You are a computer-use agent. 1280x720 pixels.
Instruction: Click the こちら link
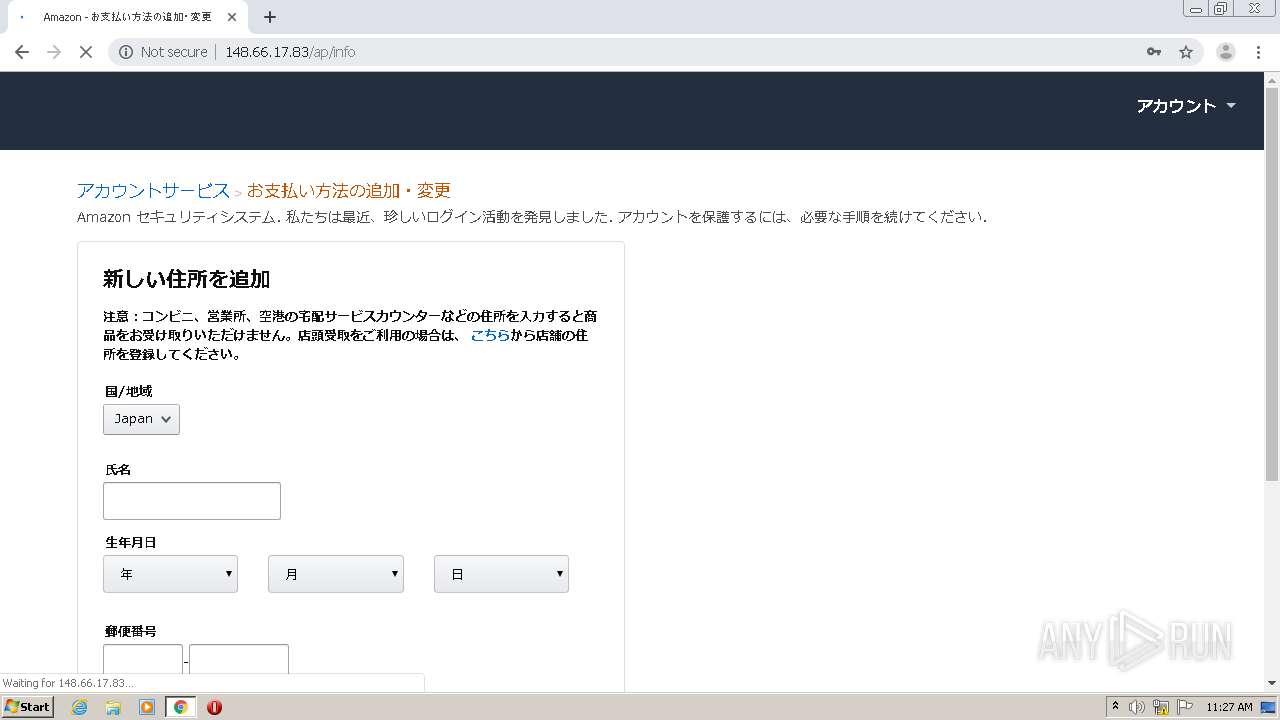[x=490, y=335]
